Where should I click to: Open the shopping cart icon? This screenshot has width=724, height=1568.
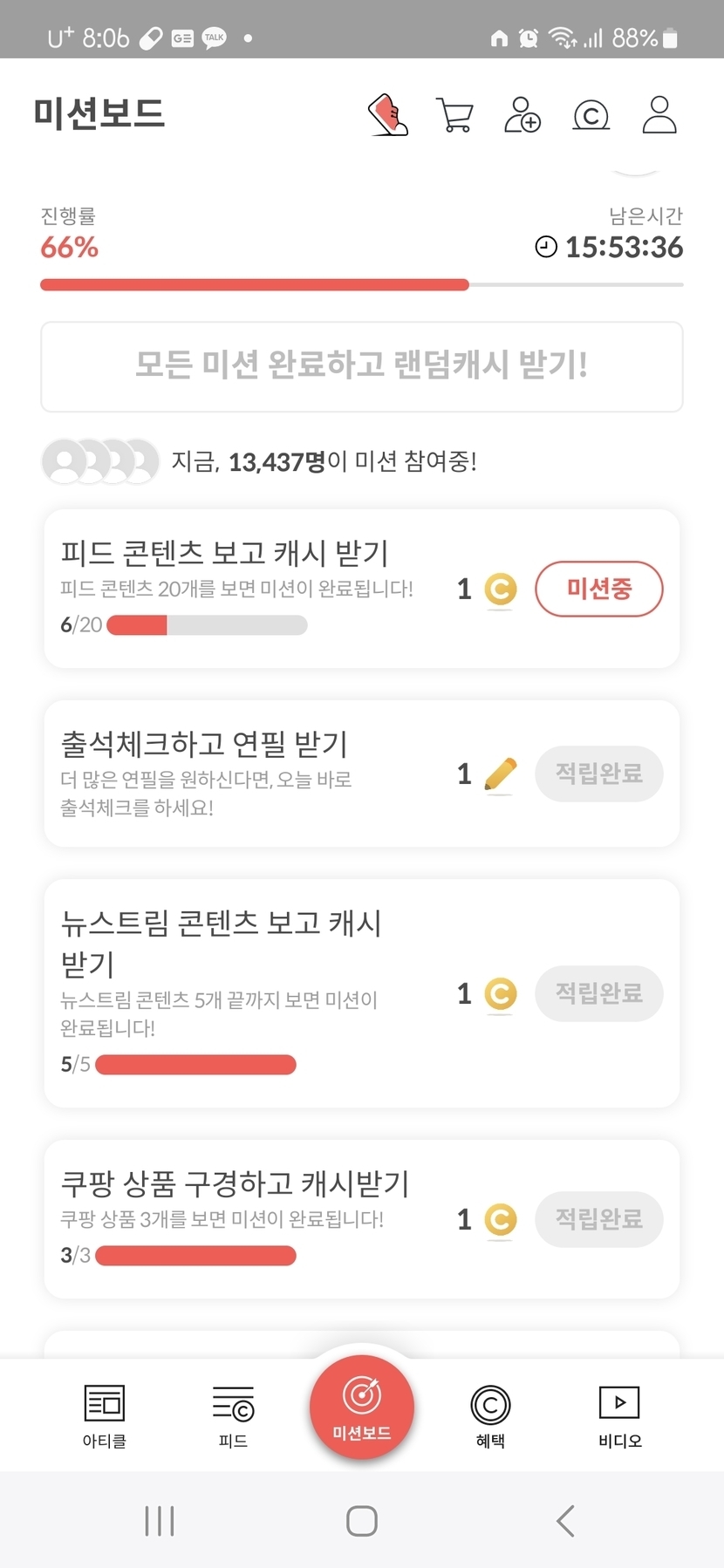pos(454,115)
